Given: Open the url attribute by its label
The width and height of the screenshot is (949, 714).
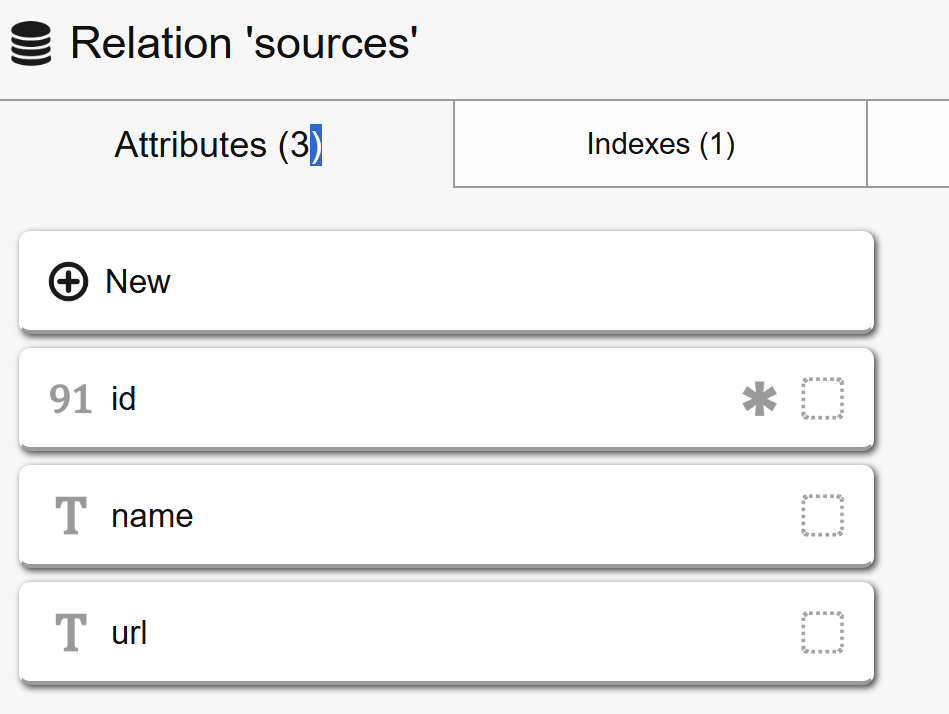Looking at the screenshot, I should 129,633.
